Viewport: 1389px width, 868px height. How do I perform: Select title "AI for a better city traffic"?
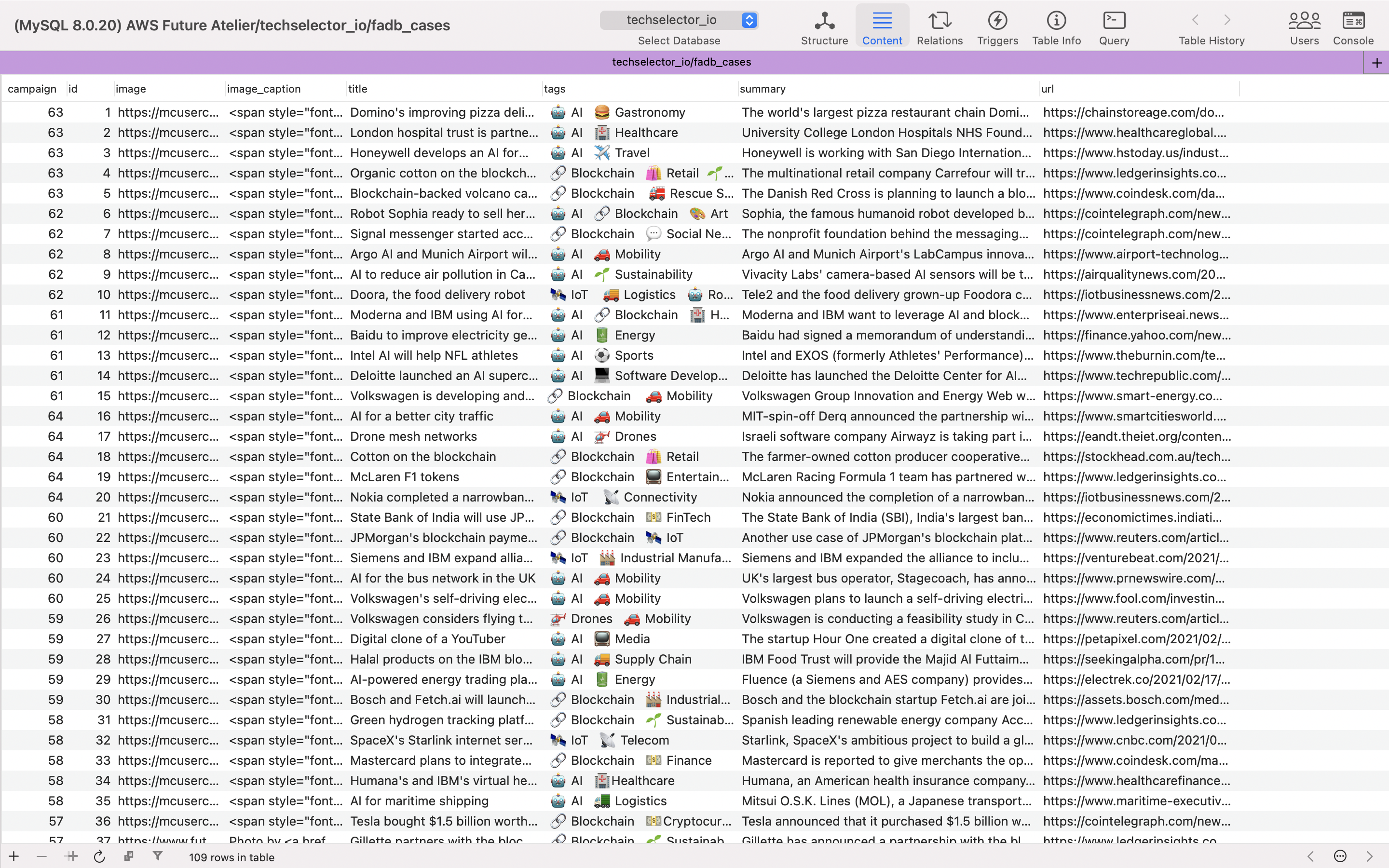pyautogui.click(x=444, y=417)
